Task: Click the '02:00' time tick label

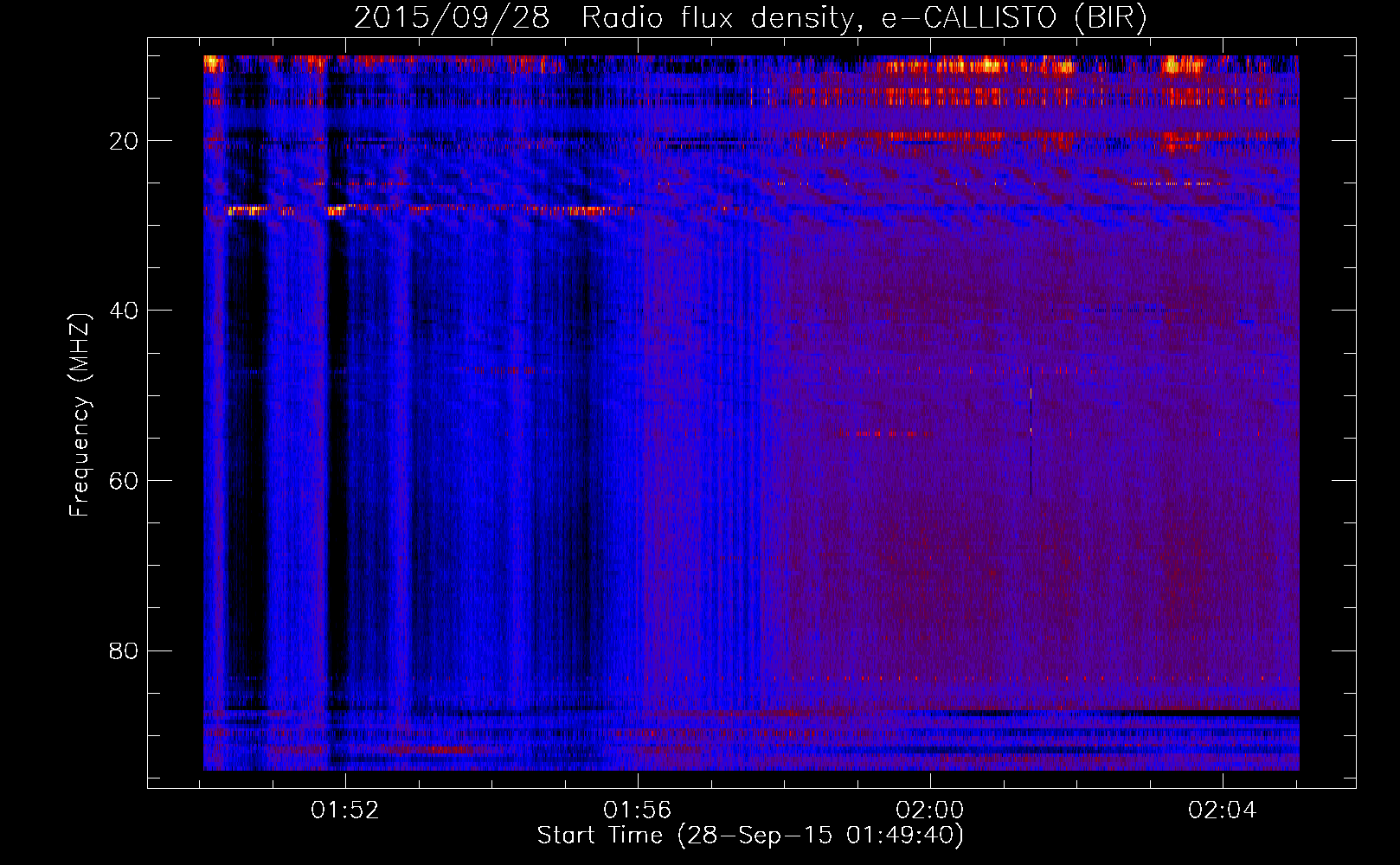Action: point(929,811)
